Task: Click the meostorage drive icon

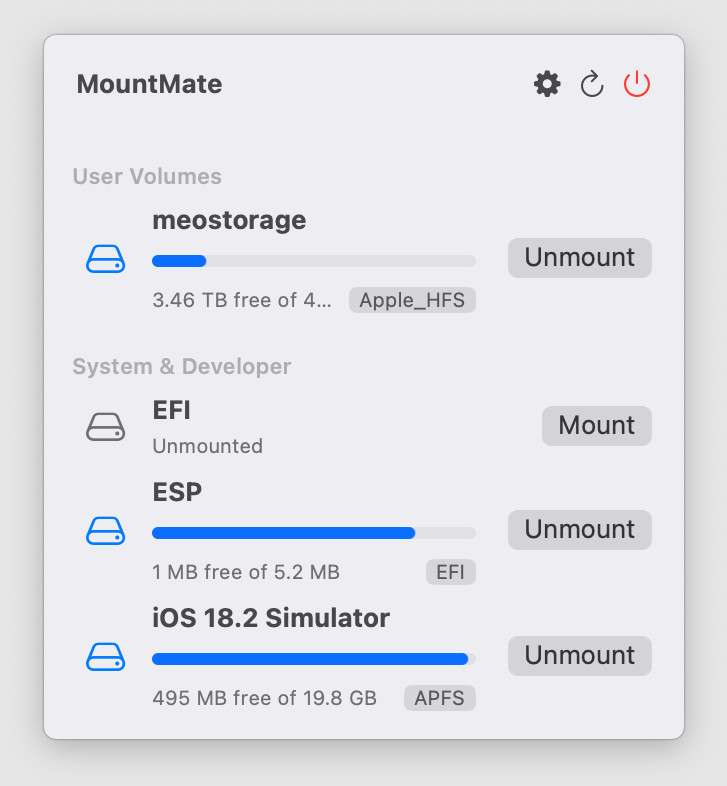Action: click(105, 259)
